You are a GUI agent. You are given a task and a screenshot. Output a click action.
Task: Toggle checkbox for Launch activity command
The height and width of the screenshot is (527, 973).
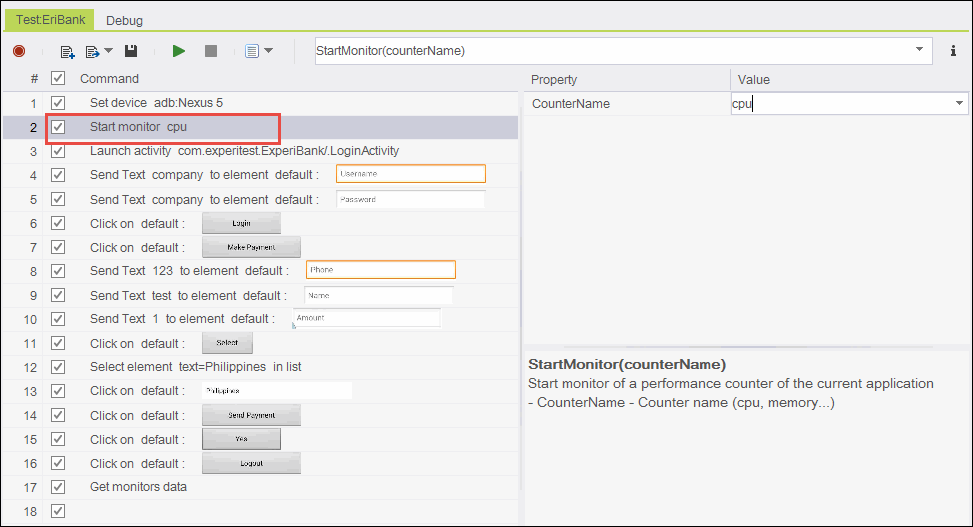point(58,151)
